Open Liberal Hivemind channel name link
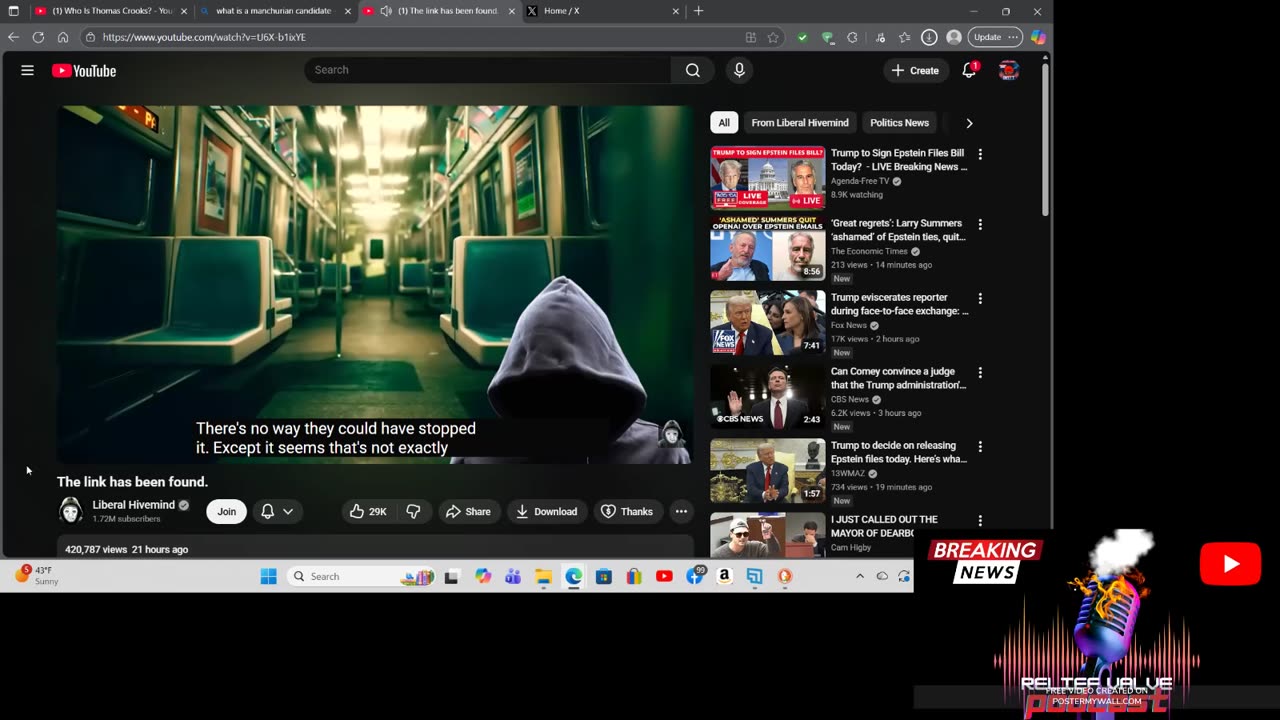This screenshot has width=1280, height=720. coord(133,505)
